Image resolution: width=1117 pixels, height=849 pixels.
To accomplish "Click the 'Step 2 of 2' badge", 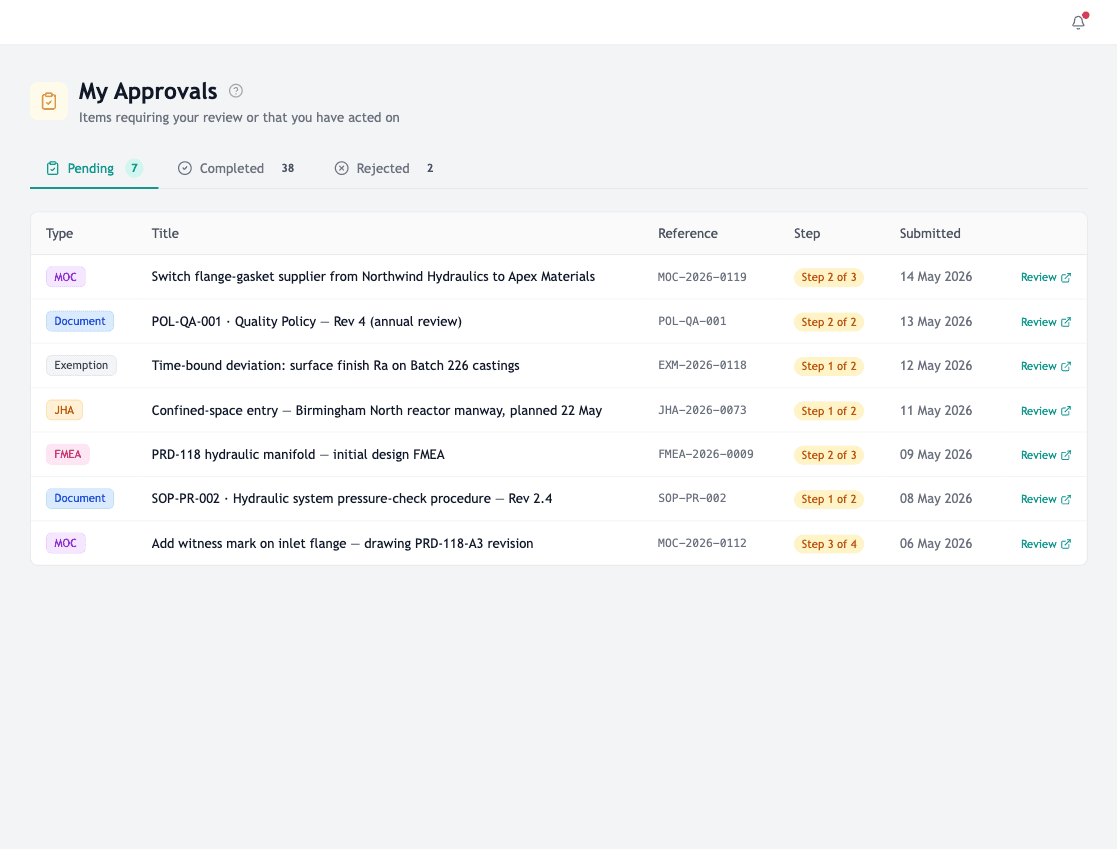I will coord(828,322).
